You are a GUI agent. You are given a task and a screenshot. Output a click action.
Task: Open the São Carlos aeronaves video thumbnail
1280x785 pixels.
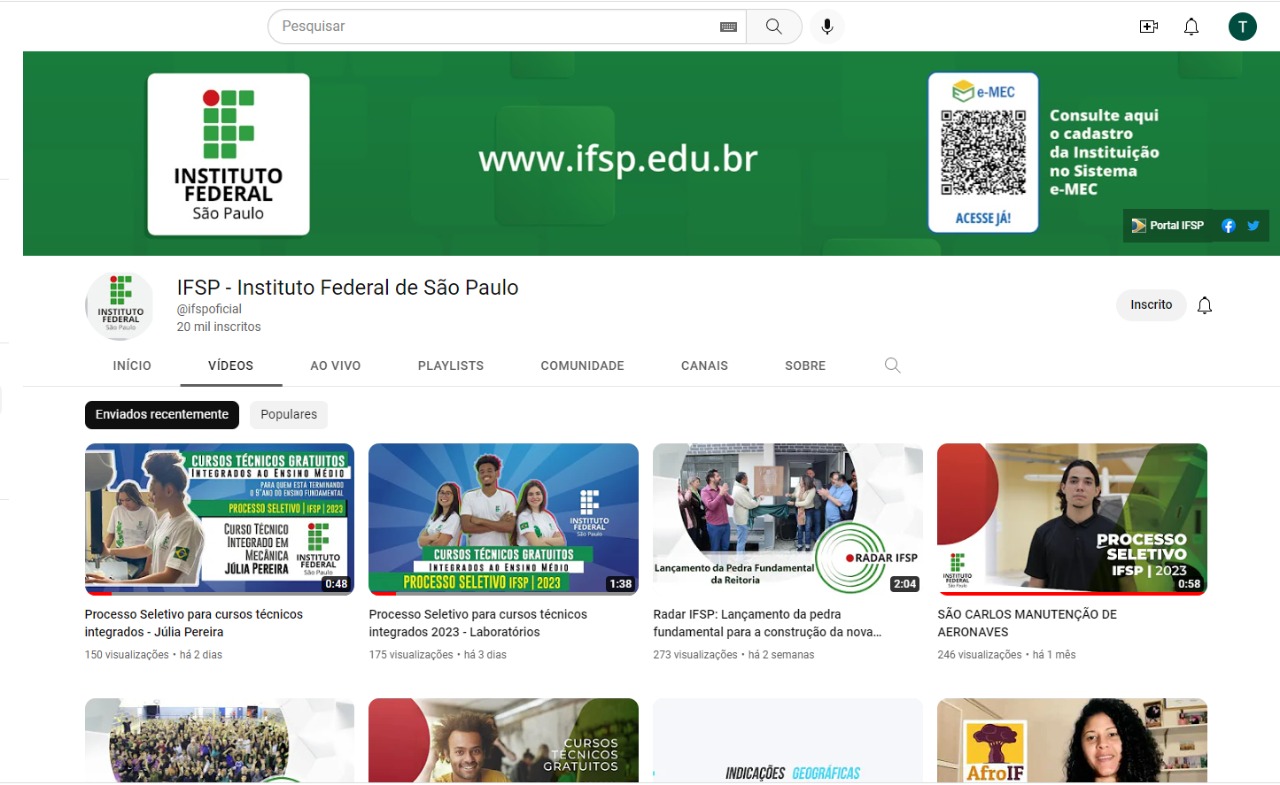(1072, 519)
